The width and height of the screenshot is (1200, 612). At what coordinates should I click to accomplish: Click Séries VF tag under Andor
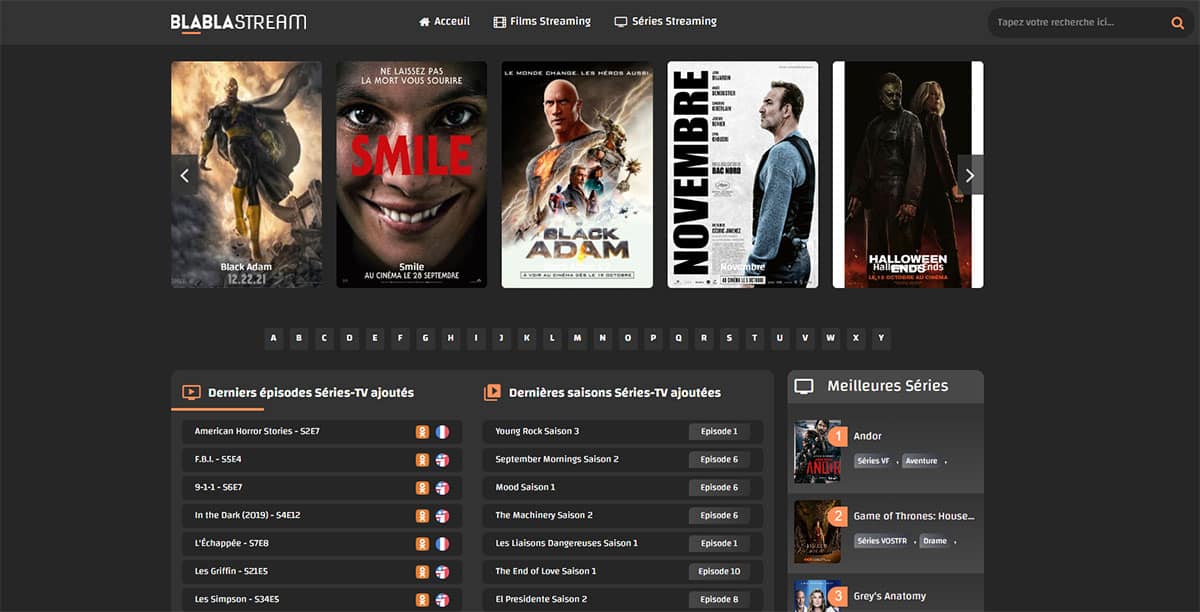point(873,461)
